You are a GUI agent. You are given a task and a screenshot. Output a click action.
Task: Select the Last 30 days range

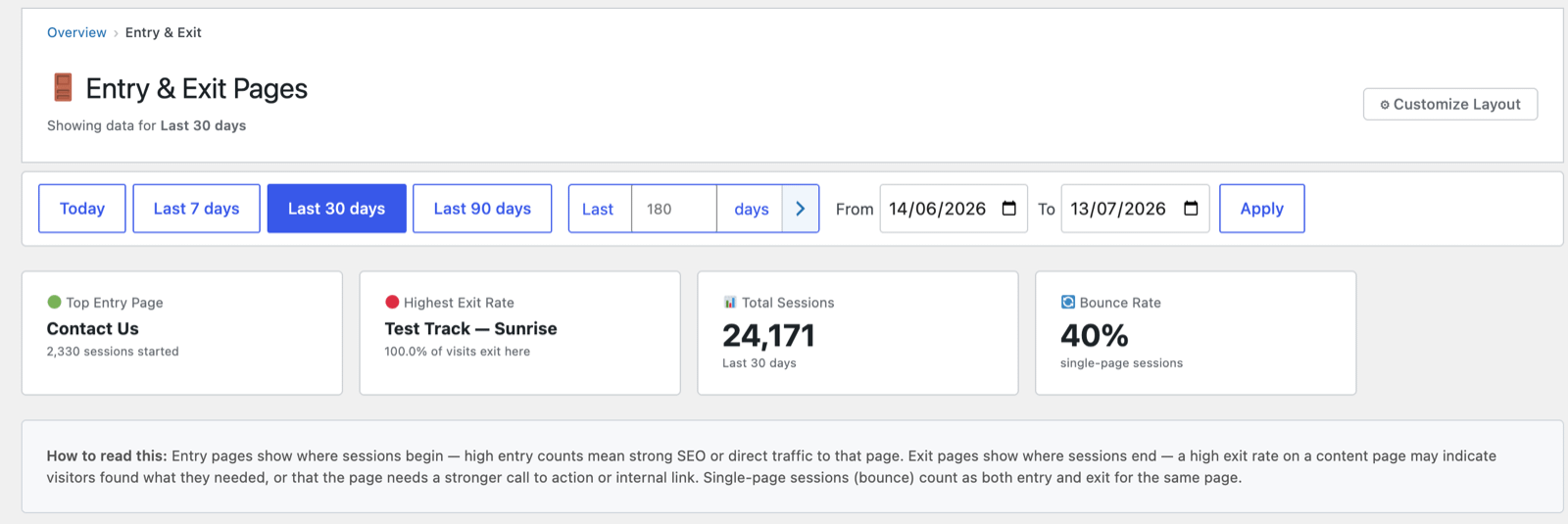(336, 209)
